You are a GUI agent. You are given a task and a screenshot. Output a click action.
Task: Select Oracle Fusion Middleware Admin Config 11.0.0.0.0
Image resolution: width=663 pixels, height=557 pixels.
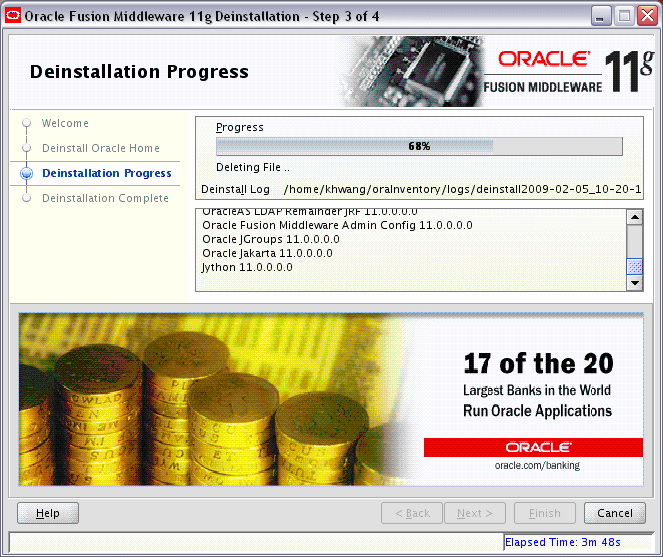point(337,225)
